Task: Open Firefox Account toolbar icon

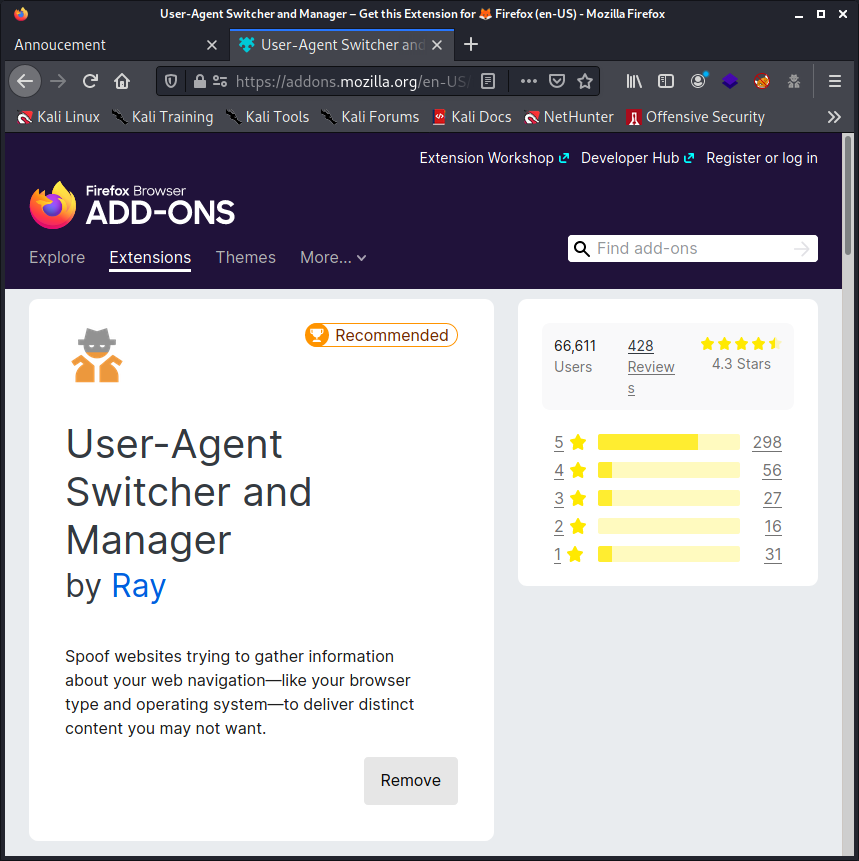Action: [698, 82]
